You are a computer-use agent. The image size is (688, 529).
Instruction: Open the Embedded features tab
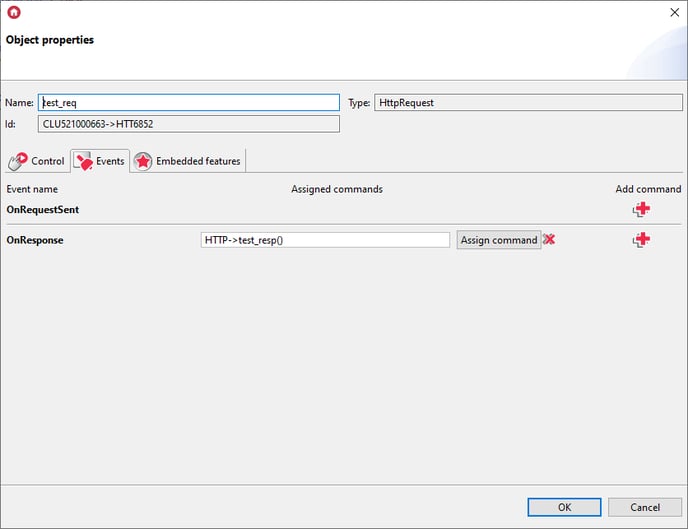tap(188, 161)
